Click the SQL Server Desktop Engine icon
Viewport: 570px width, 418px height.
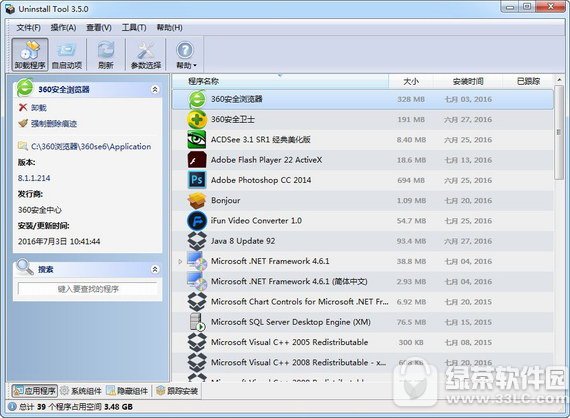pyautogui.click(x=197, y=322)
